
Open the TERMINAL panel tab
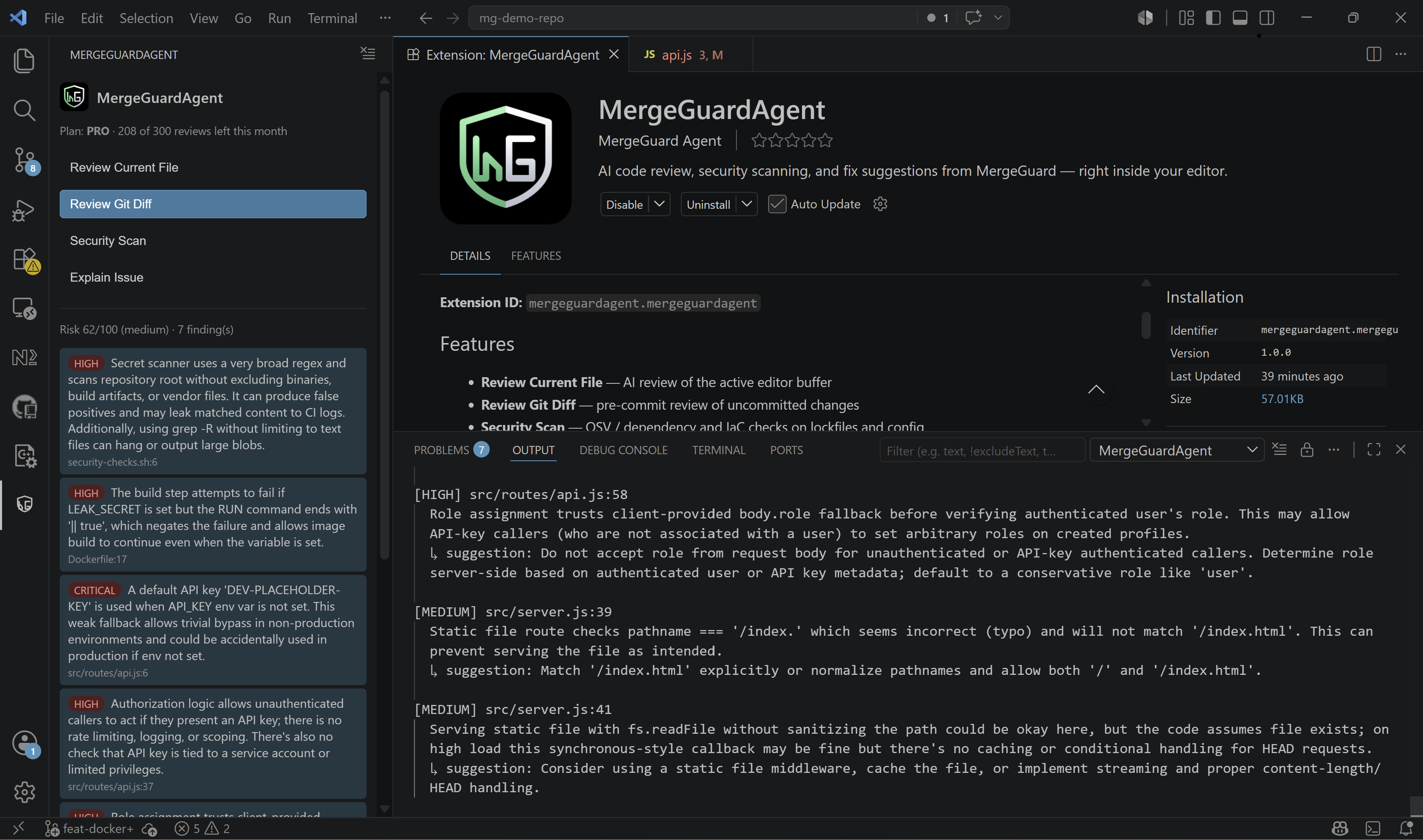(x=718, y=450)
